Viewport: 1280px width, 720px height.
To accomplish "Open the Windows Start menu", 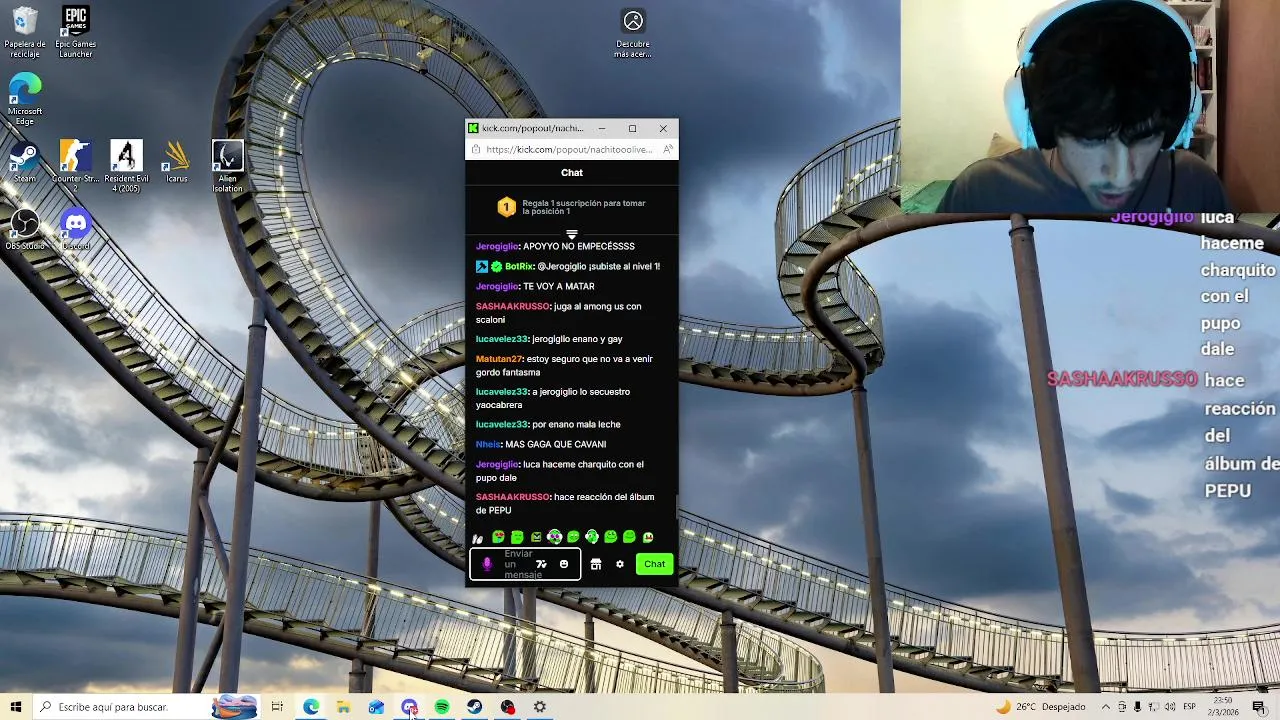I will click(x=15, y=707).
